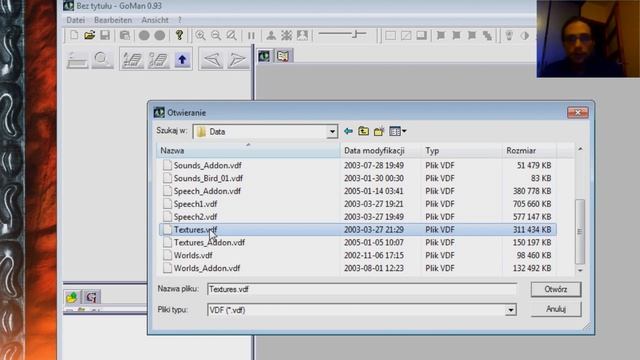640x360 pixels.
Task: Click the Save floppy disk icon
Action: [105, 36]
